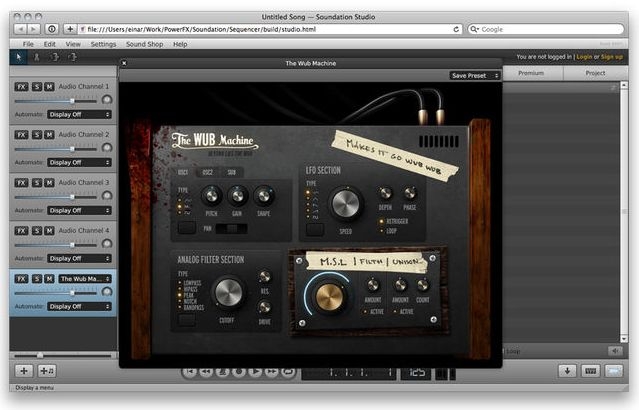Select LOWPASS filter type
The width and height of the screenshot is (639, 410).
point(190,283)
